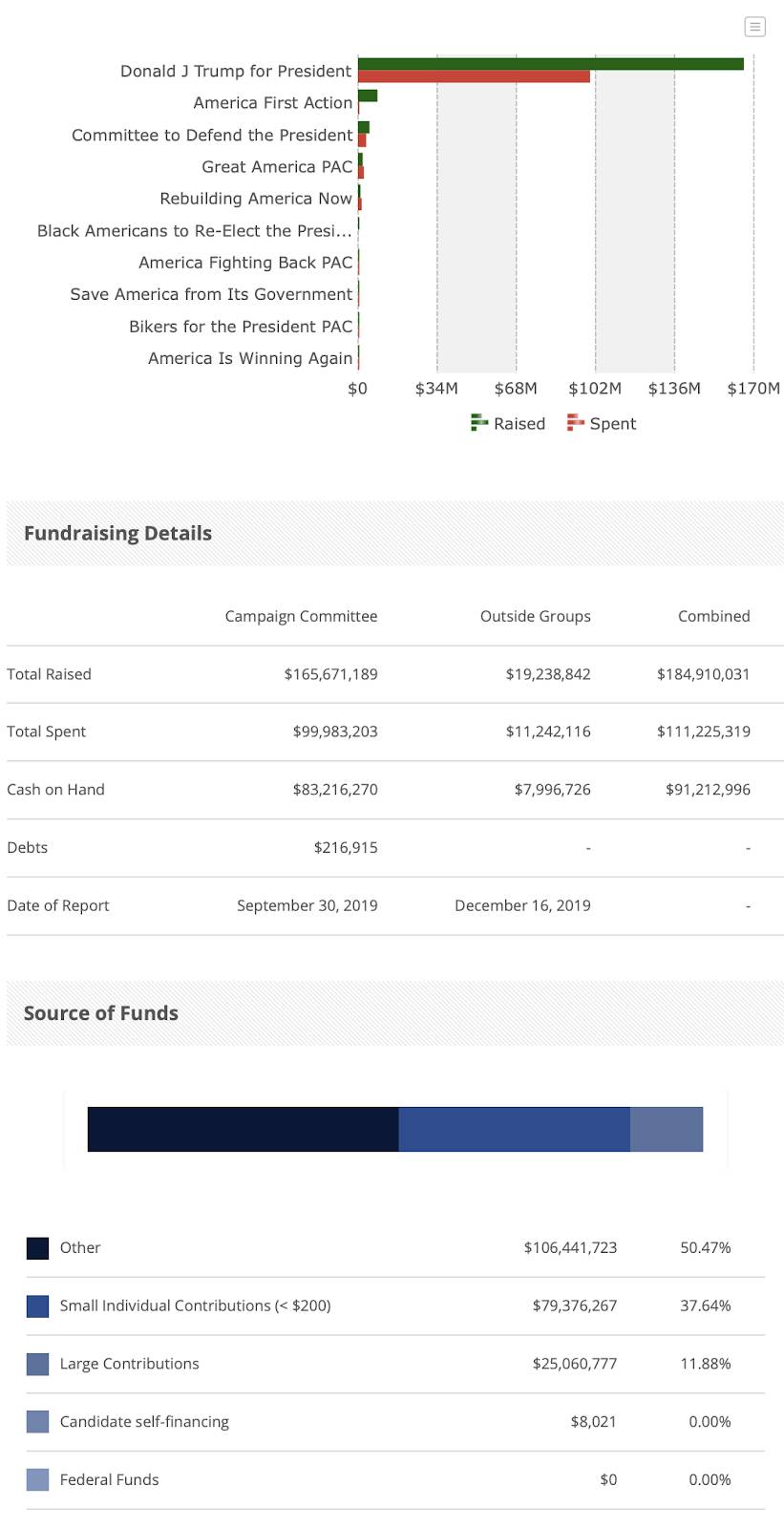The image size is (784, 1528).
Task: Click the Combined column header
Action: (x=713, y=616)
